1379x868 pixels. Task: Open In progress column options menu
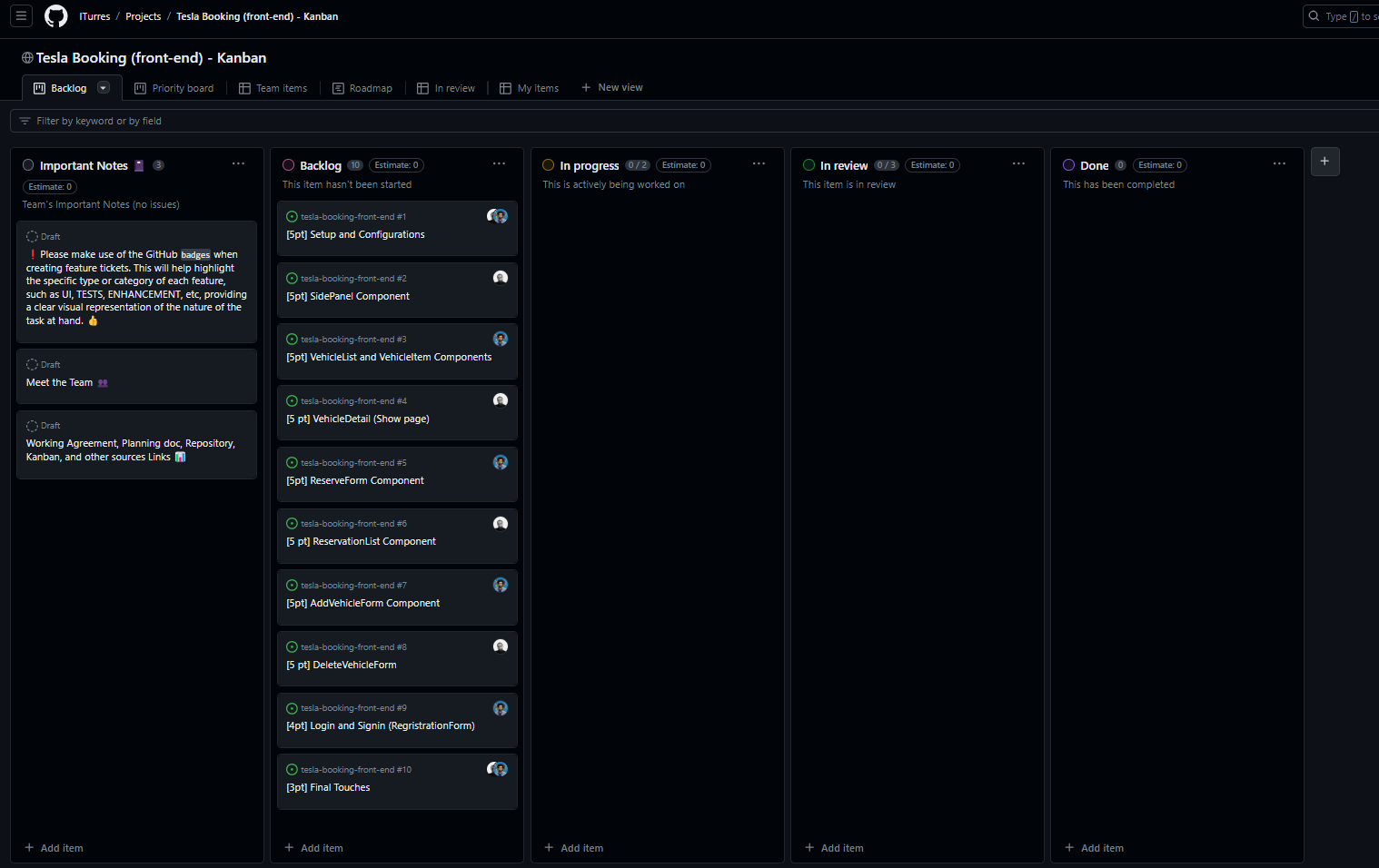pos(759,164)
